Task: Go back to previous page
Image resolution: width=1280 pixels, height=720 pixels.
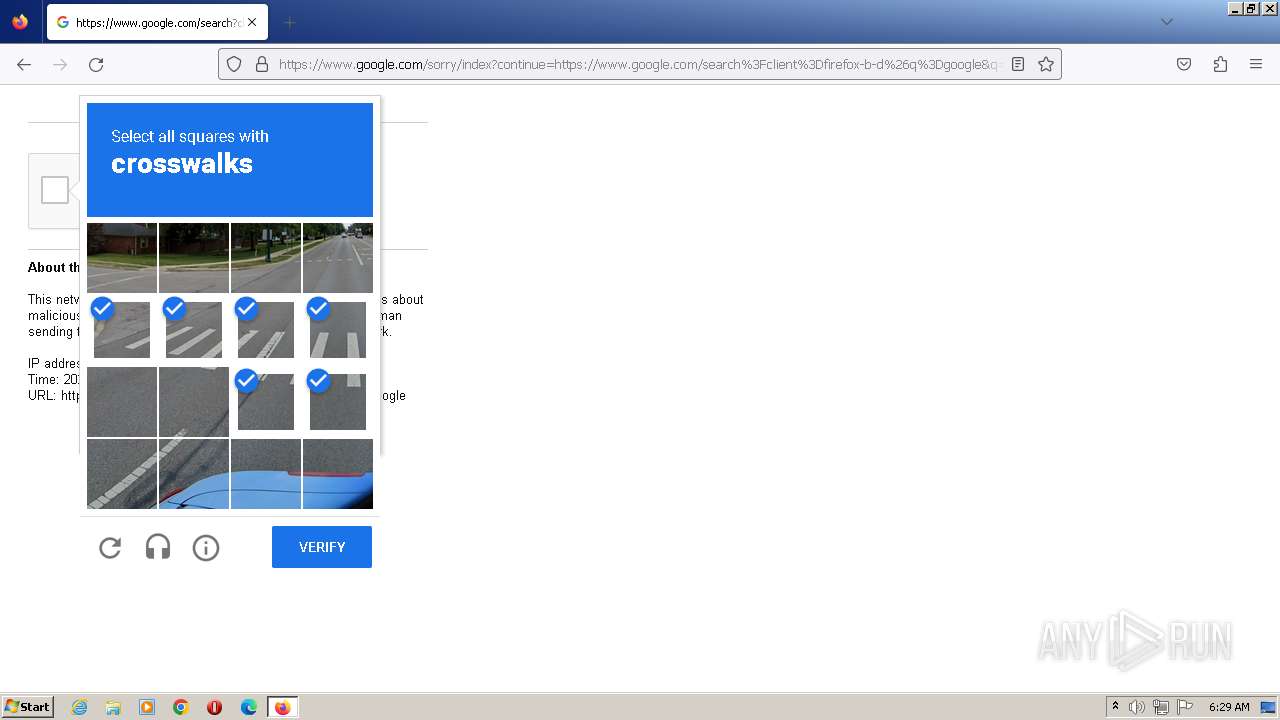Action: [24, 64]
